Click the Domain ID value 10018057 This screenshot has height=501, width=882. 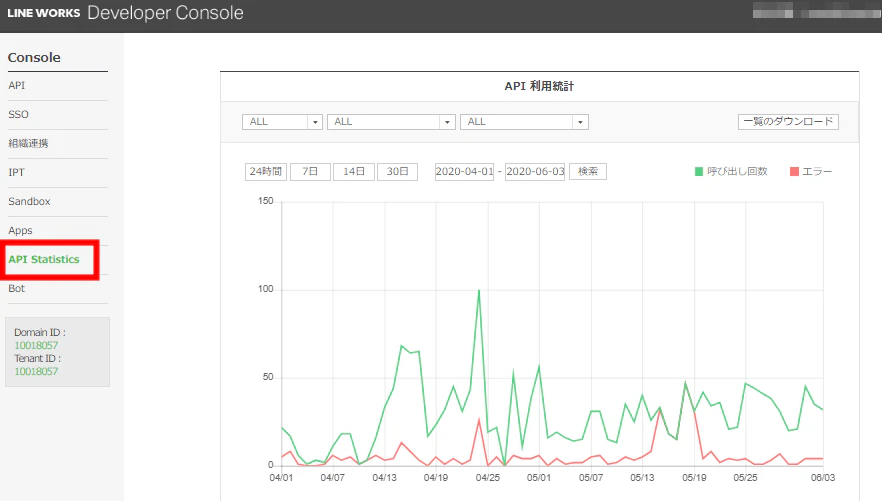pyautogui.click(x=36, y=345)
